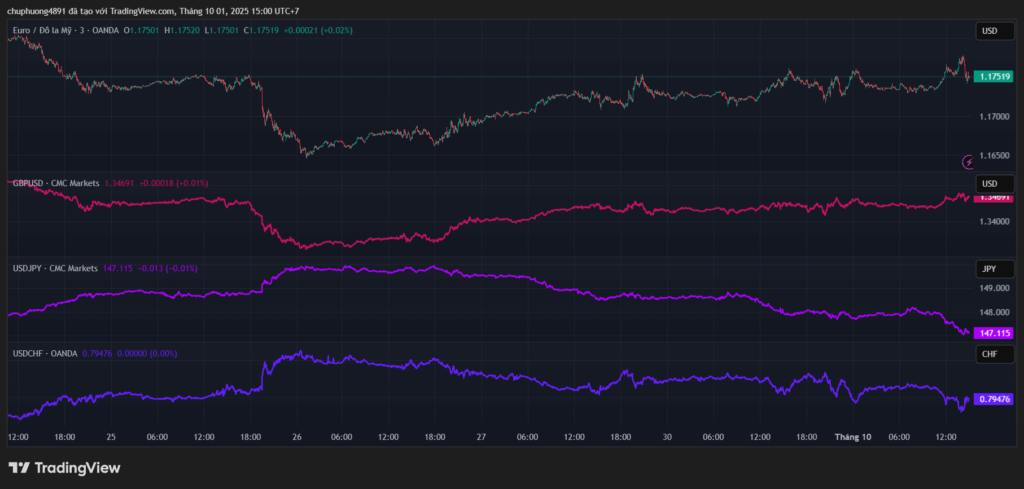Click the purple 147.115 price label

pos(993,333)
